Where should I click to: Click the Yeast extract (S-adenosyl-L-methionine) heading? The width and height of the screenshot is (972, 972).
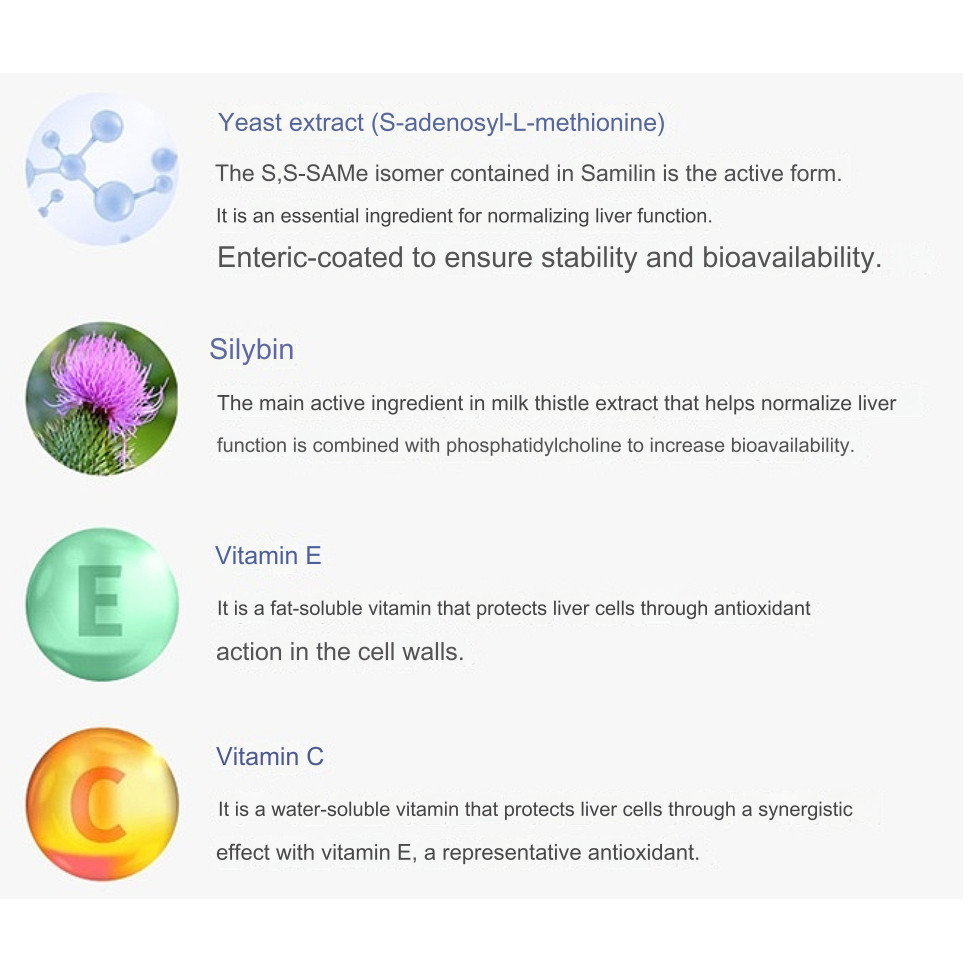click(x=441, y=123)
